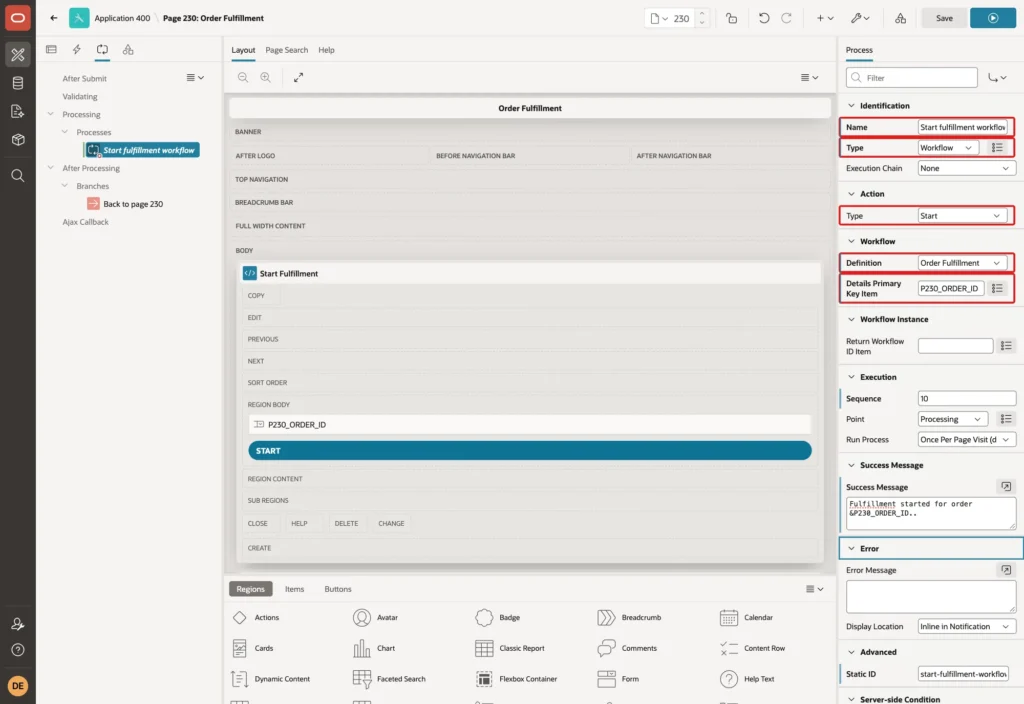The width and height of the screenshot is (1024, 704).
Task: Open the Help tab
Action: (327, 50)
